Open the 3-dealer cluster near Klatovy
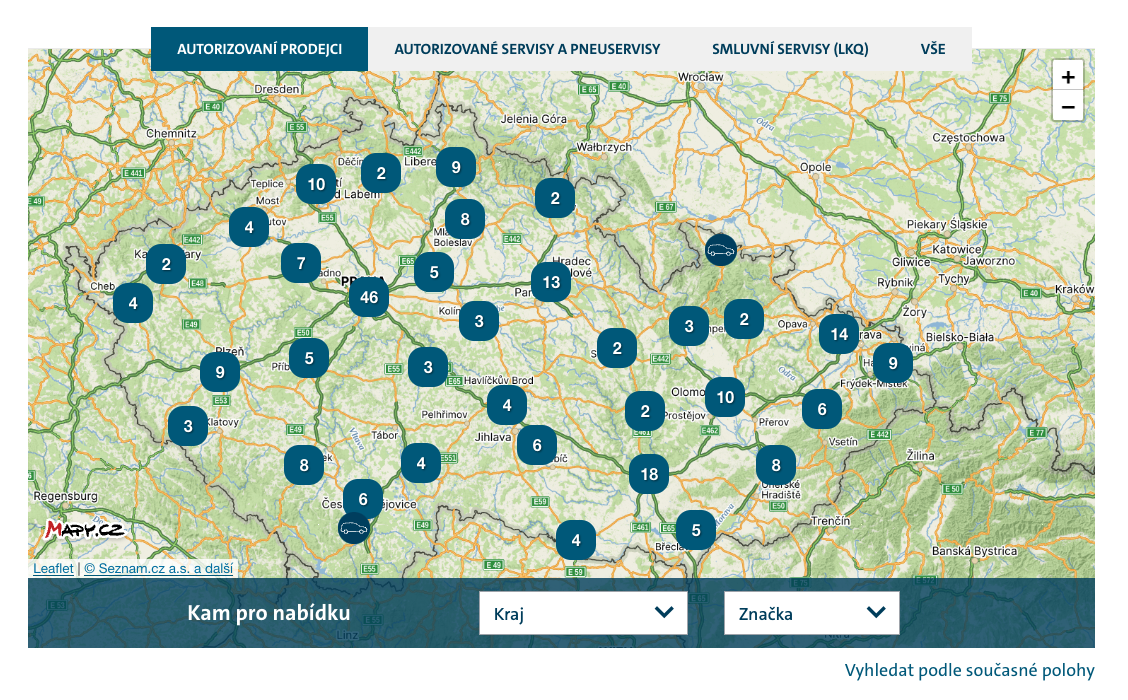Screen dimensions: 1128x700 tap(188, 426)
